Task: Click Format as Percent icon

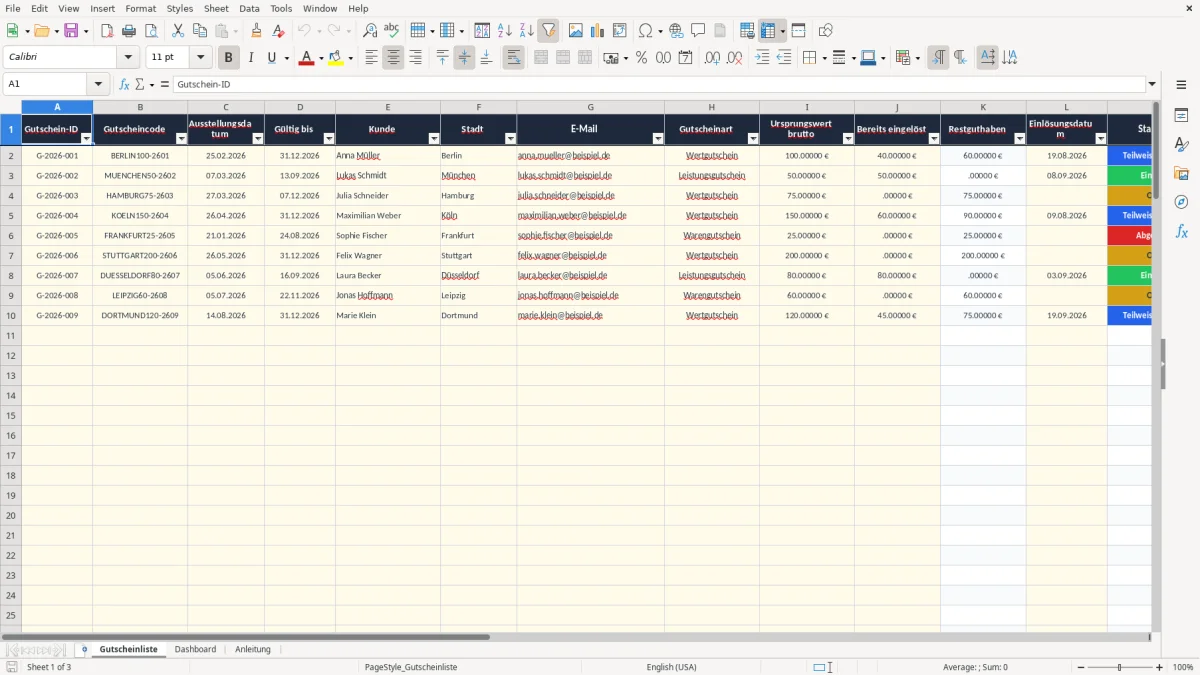Action: [x=641, y=58]
